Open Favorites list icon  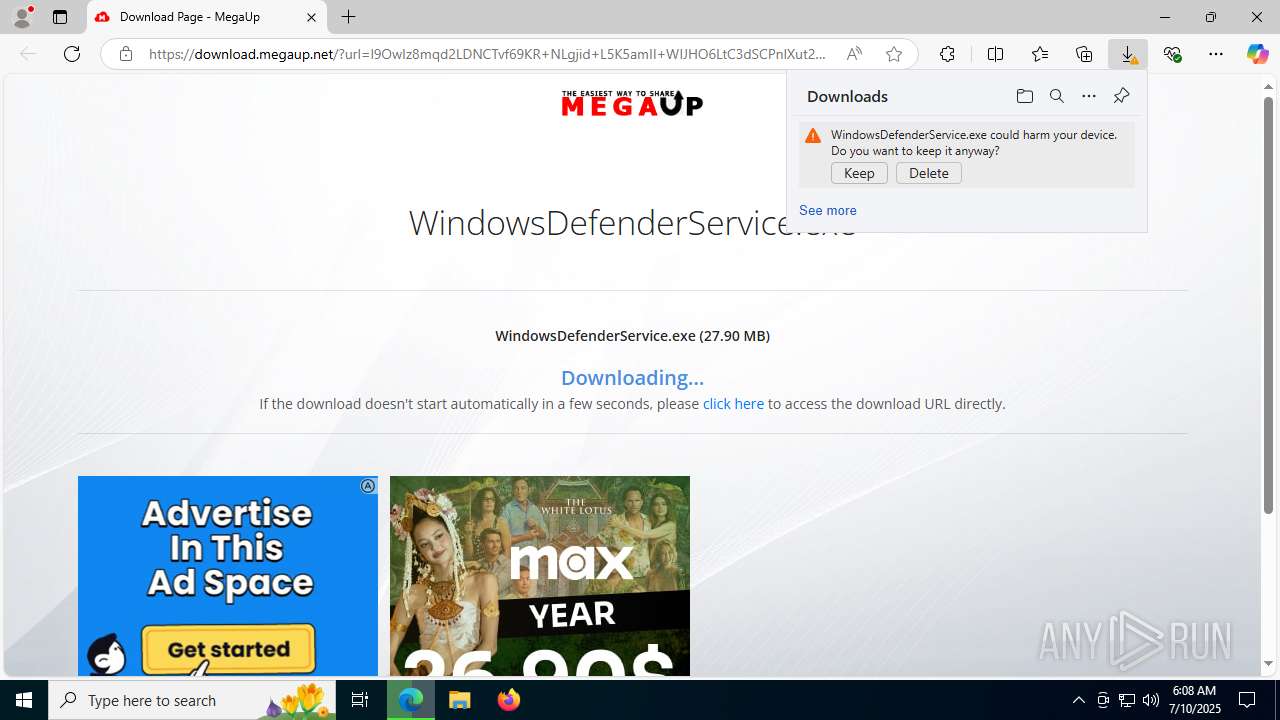click(1040, 54)
